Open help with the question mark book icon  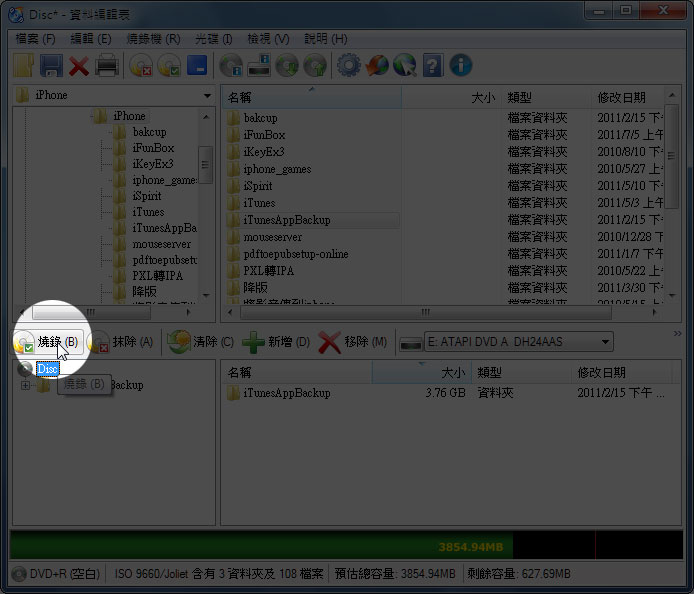pos(433,66)
